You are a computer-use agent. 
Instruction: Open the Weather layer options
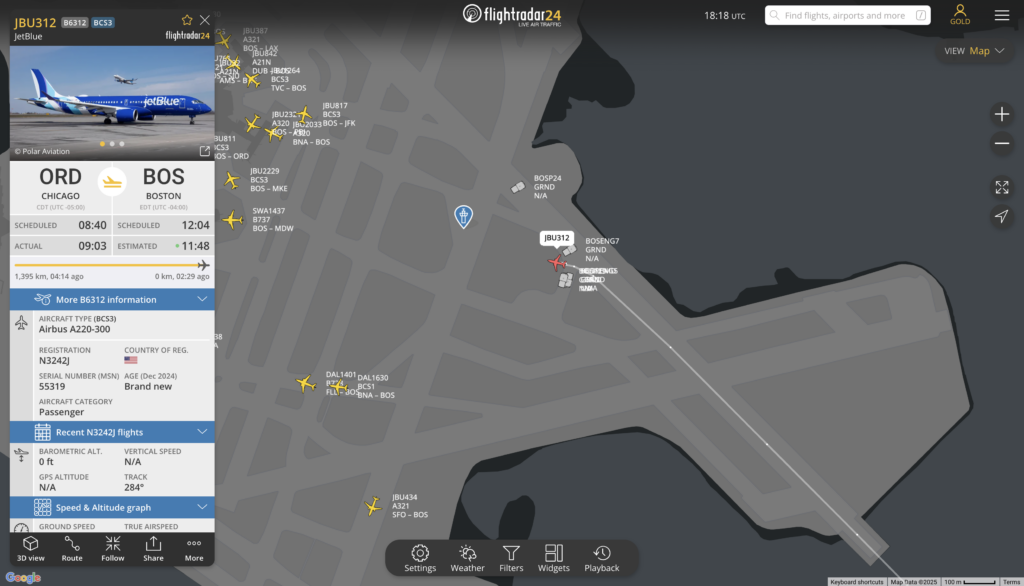click(468, 559)
